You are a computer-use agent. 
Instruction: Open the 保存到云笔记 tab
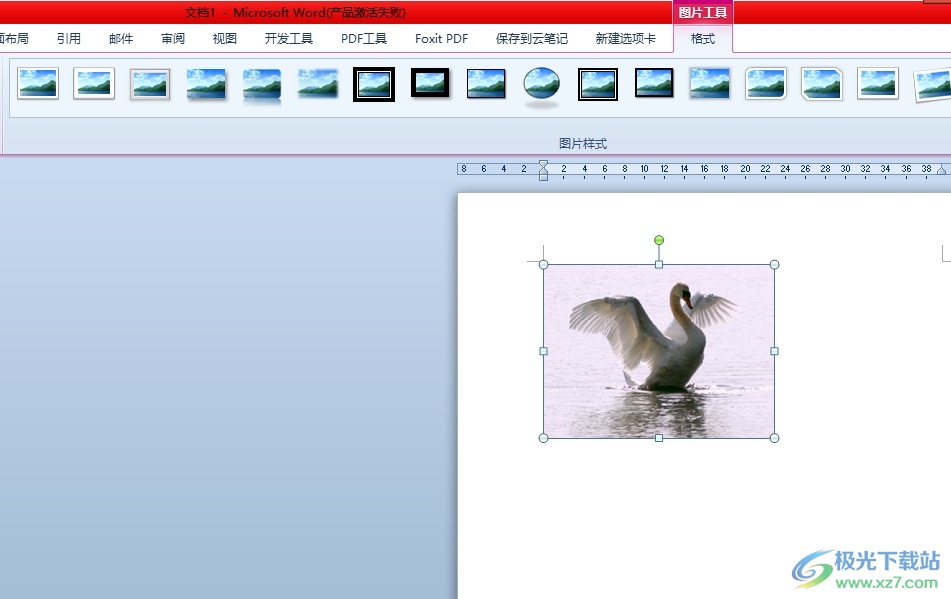pyautogui.click(x=532, y=39)
